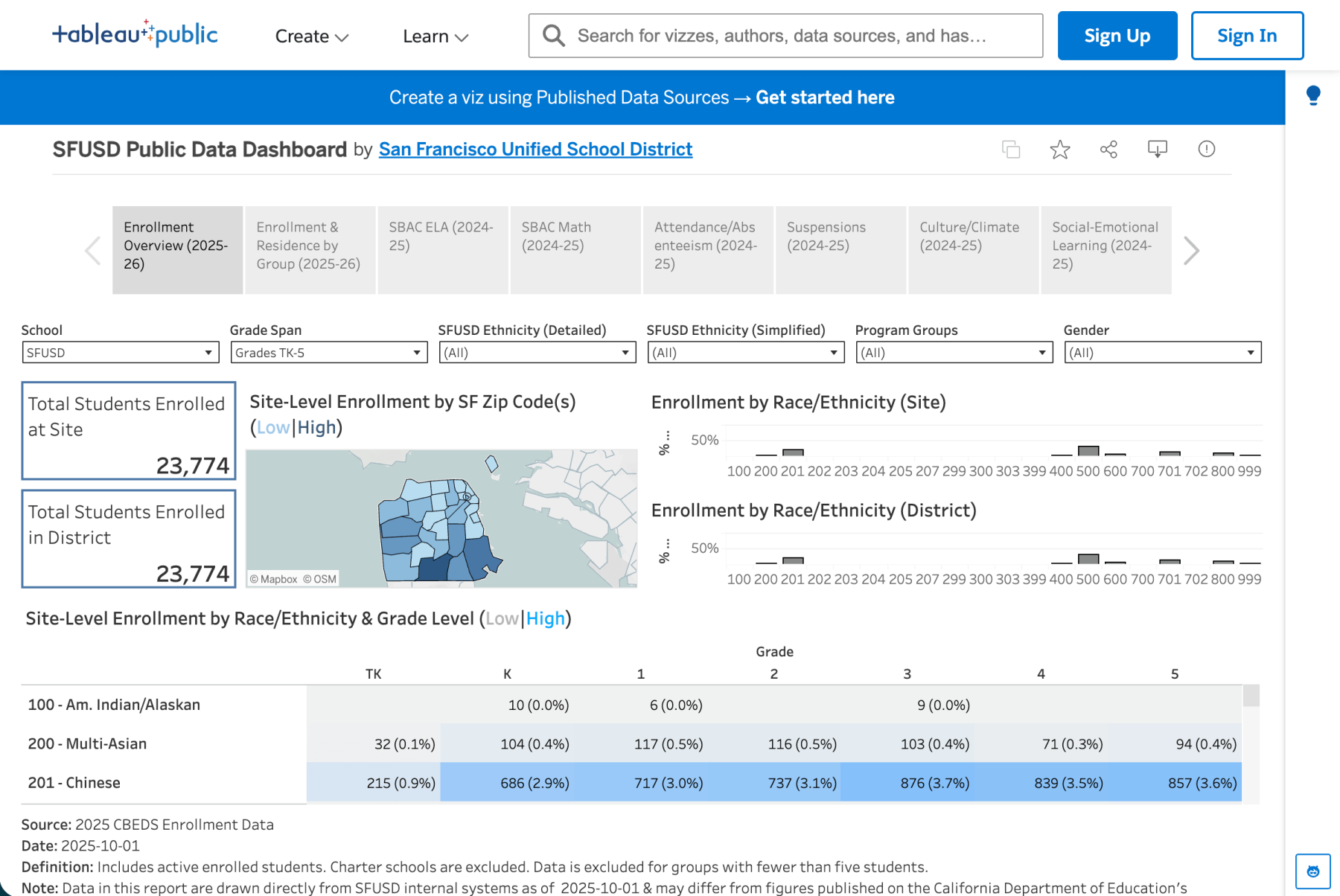Image resolution: width=1340 pixels, height=896 pixels.
Task: Switch to Culture/Climate (2024-25) tab
Action: tap(974, 250)
